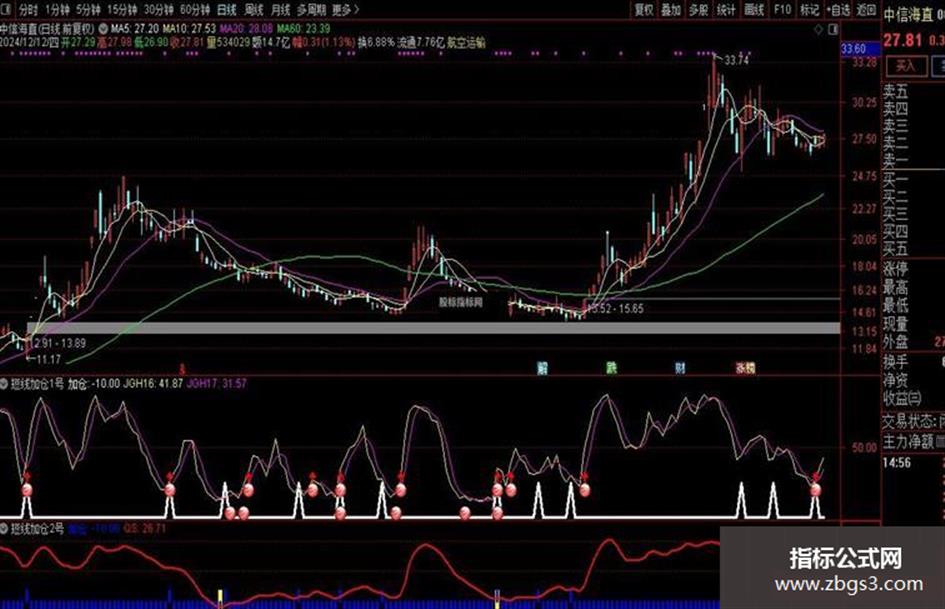This screenshot has height=609, width=945.
Task: Click the 复权 price adjustment button
Action: pyautogui.click(x=644, y=10)
